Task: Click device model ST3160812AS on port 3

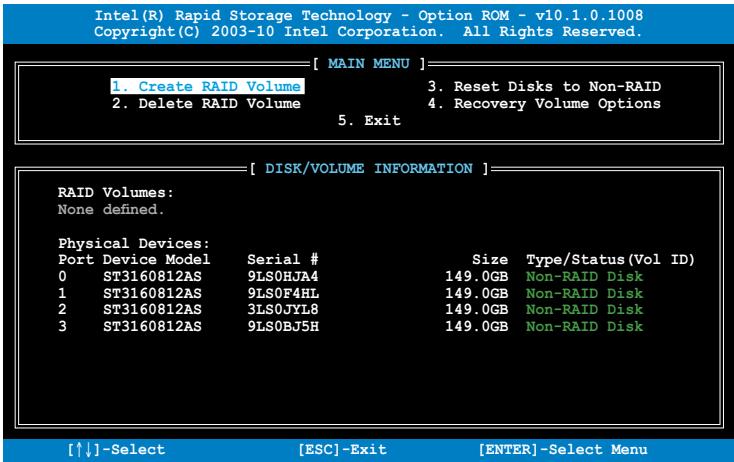Action: tap(152, 326)
